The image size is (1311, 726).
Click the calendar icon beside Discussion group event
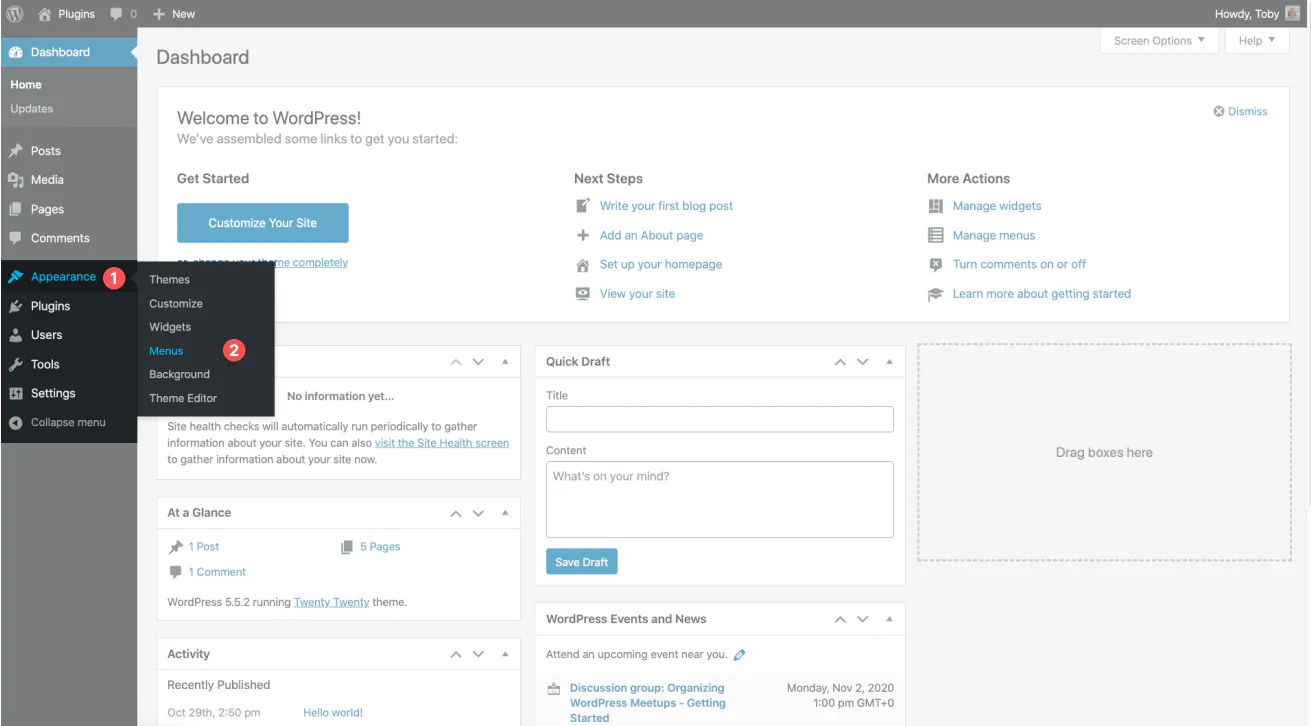tap(555, 689)
